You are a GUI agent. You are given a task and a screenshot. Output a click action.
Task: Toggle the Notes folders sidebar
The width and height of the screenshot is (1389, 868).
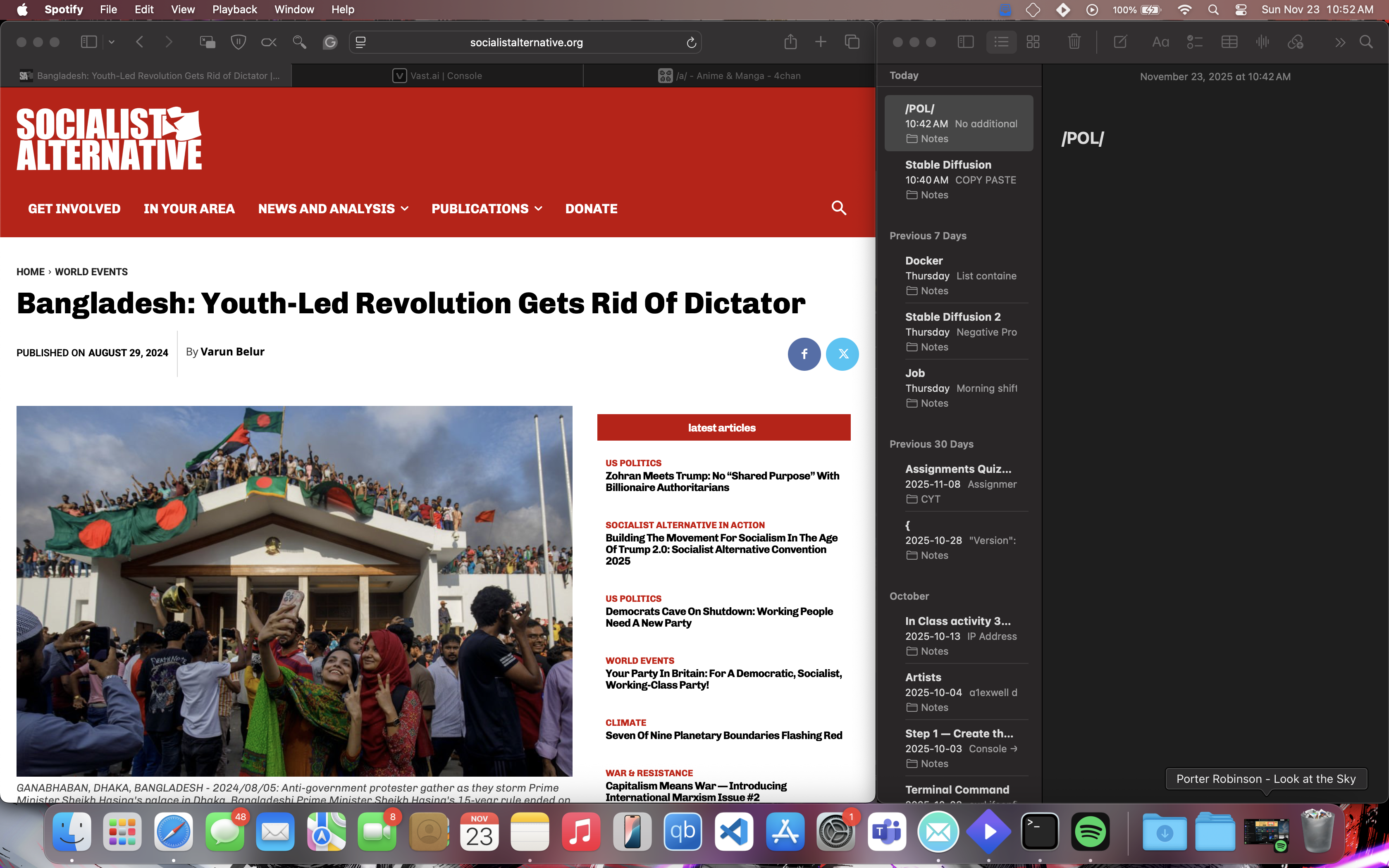pos(965,42)
